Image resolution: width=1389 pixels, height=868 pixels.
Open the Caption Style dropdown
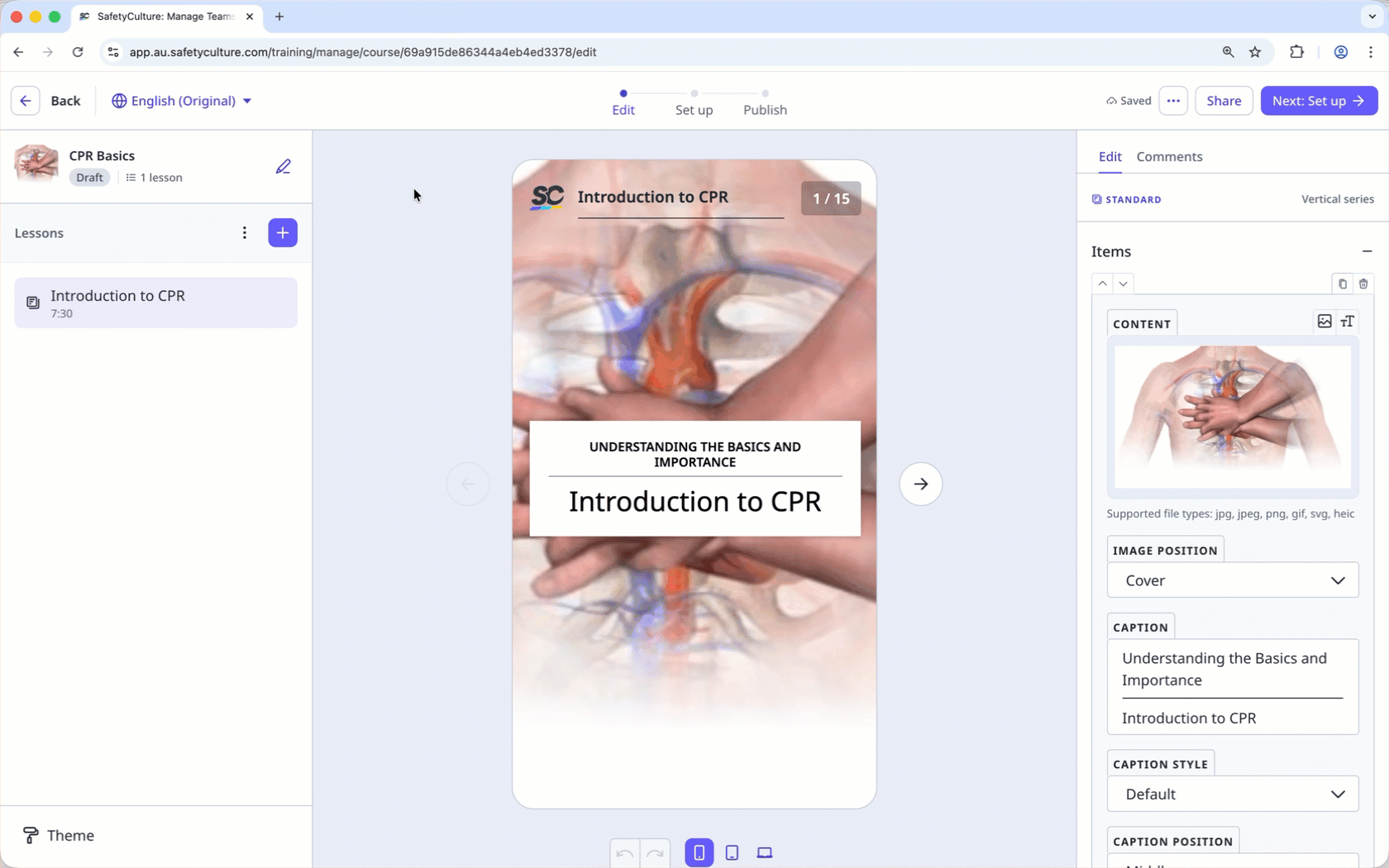1232,794
